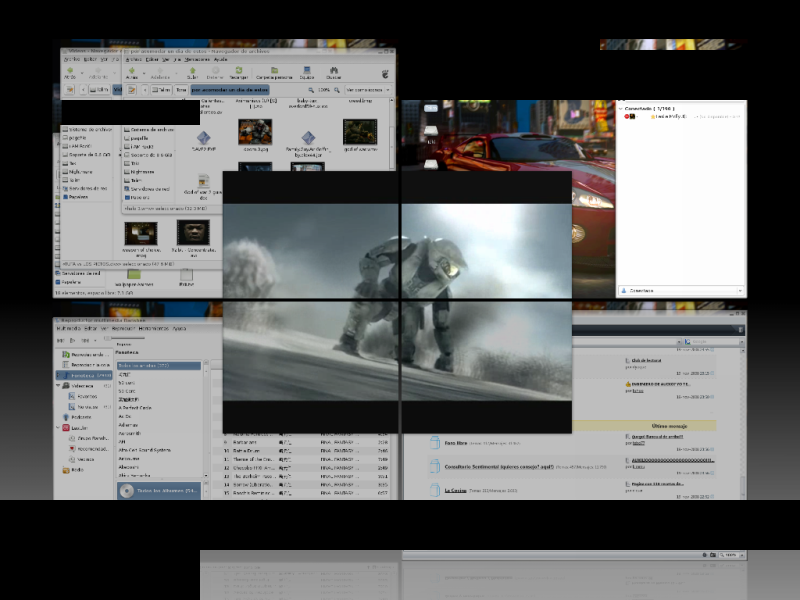The width and height of the screenshot is (800, 600).
Task: Open the Herramientas menu in music player
Action: (154, 329)
